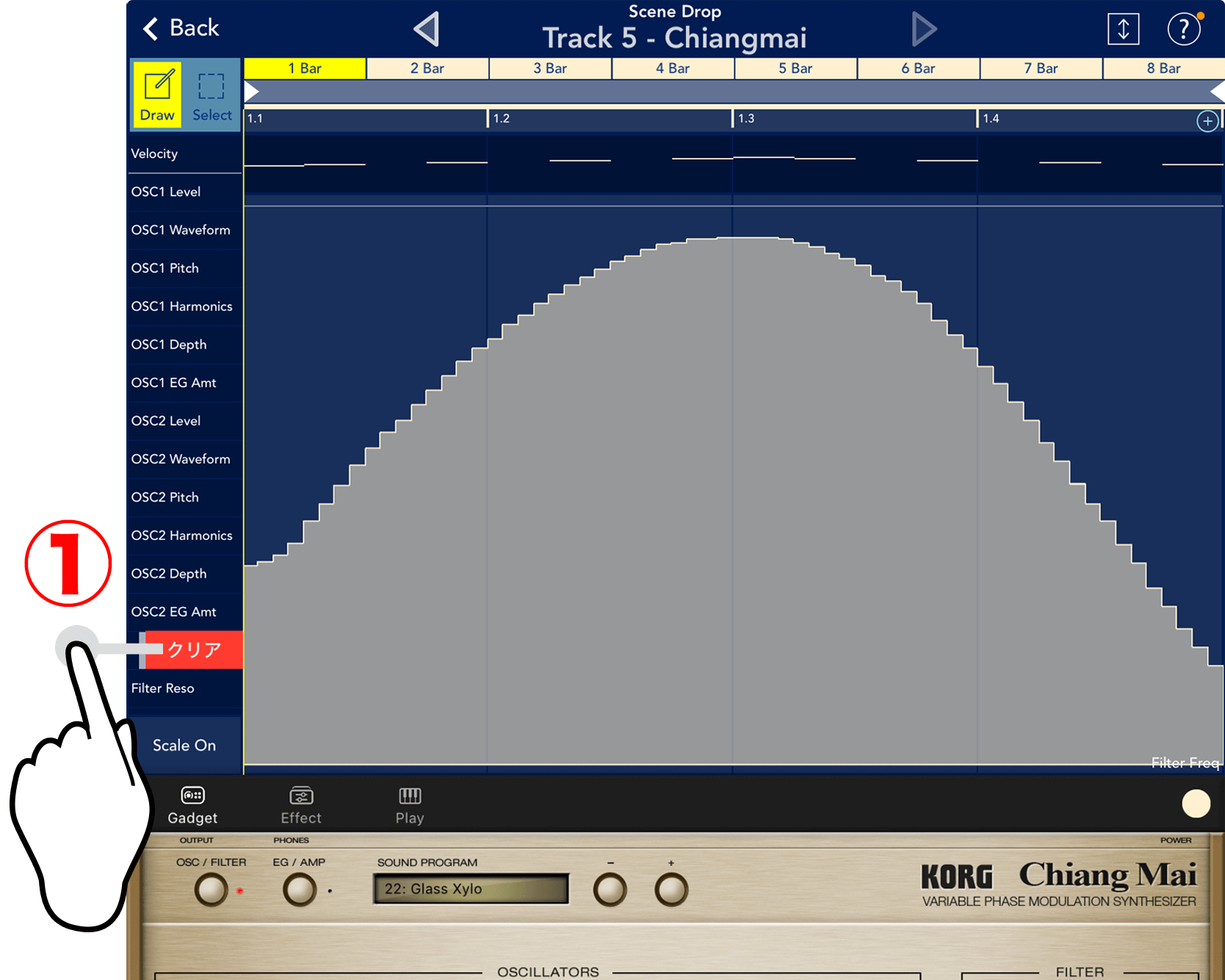The height and width of the screenshot is (980, 1225).
Task: Choose the Select tool
Action: click(x=212, y=95)
